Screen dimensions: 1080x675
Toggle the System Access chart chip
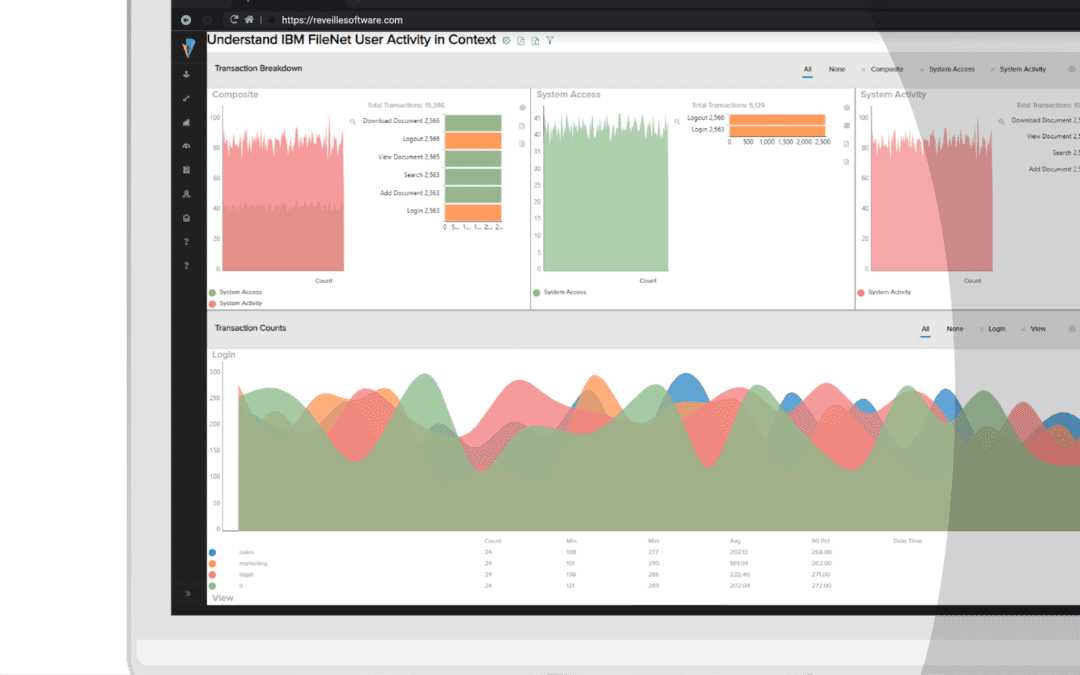point(947,70)
